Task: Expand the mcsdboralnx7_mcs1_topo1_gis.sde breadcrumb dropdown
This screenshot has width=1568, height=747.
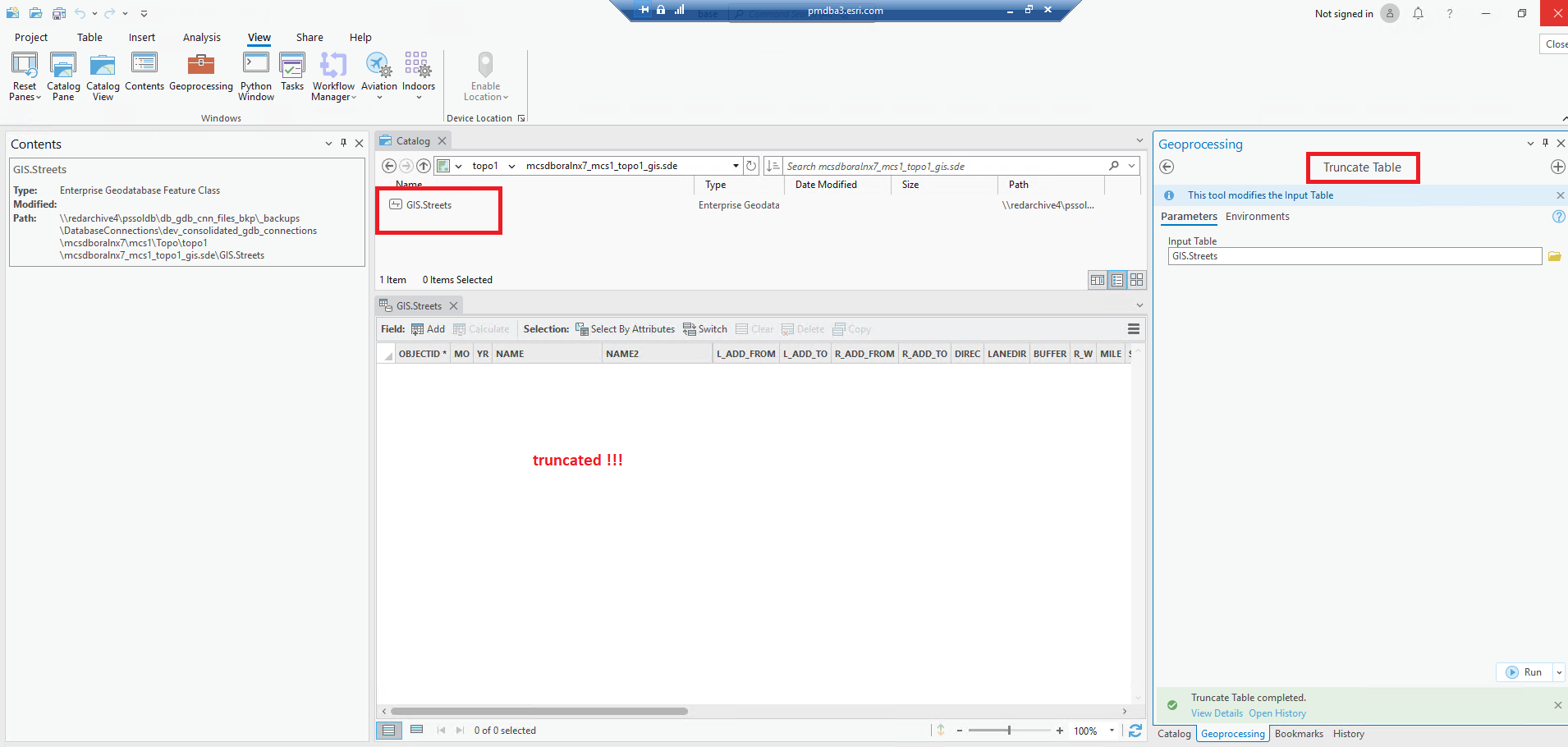Action: pos(735,165)
